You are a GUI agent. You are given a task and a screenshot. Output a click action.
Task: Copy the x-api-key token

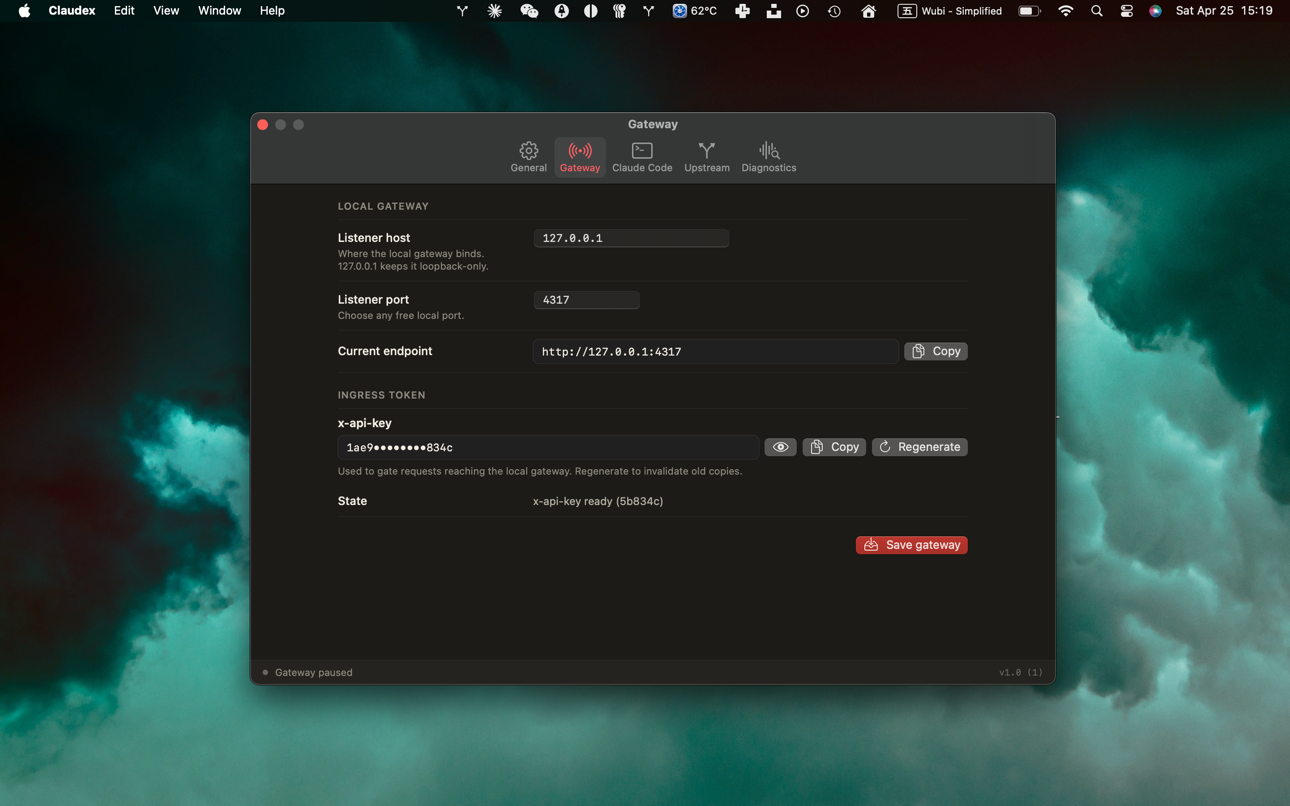pyautogui.click(x=834, y=447)
